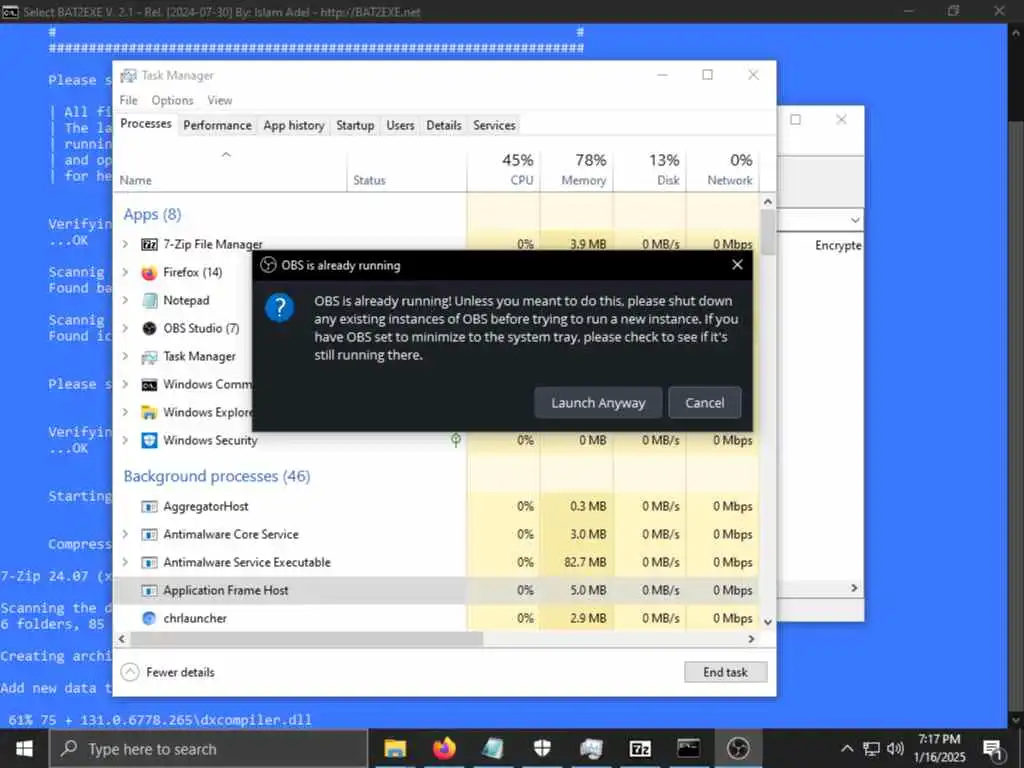Screen dimensions: 1024x768
Task: Sort processes by Disk column
Action: coord(650,169)
